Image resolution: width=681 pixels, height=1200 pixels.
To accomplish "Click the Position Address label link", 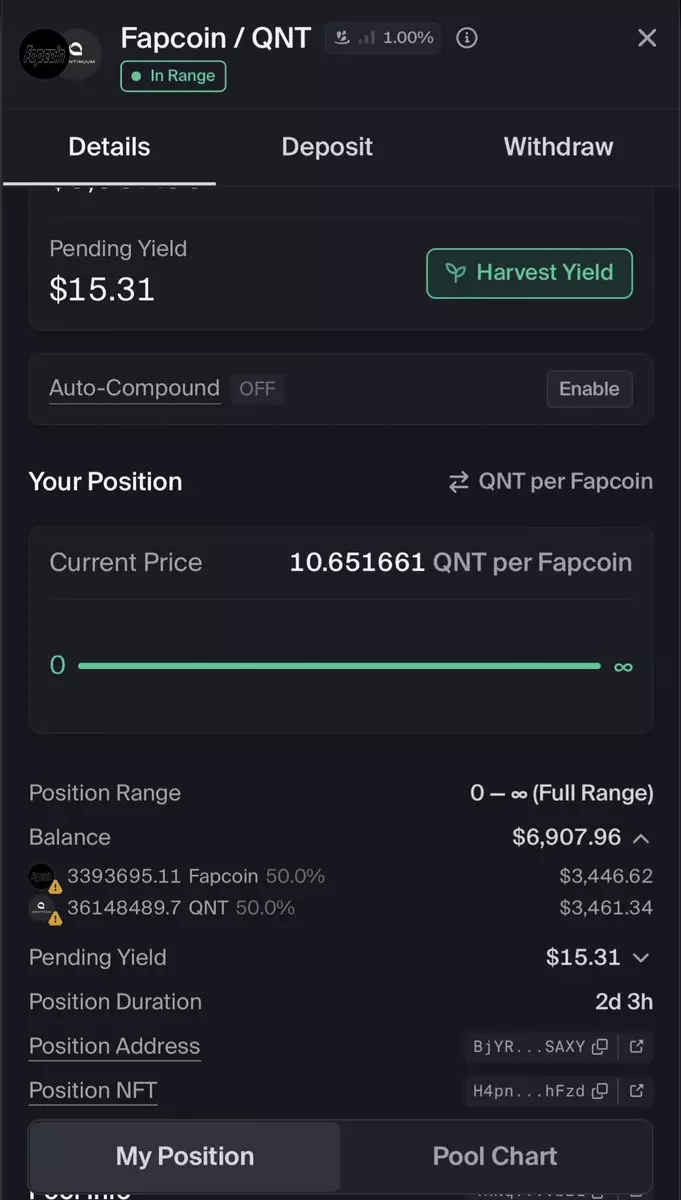I will [x=114, y=1046].
